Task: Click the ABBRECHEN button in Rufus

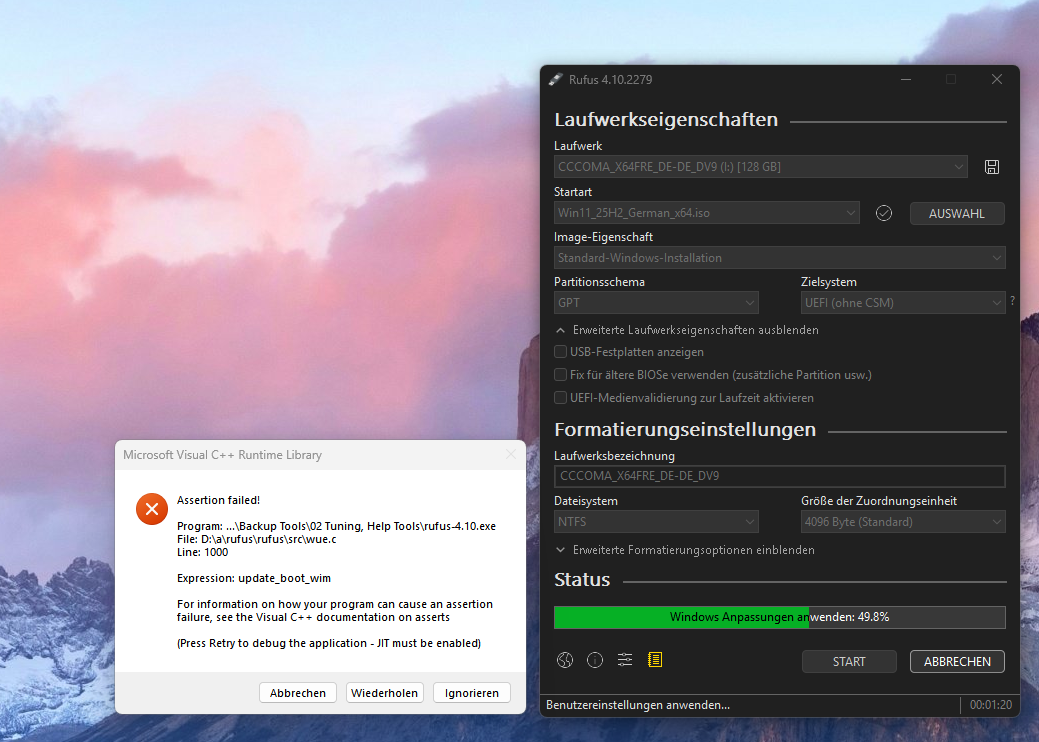Action: point(957,661)
